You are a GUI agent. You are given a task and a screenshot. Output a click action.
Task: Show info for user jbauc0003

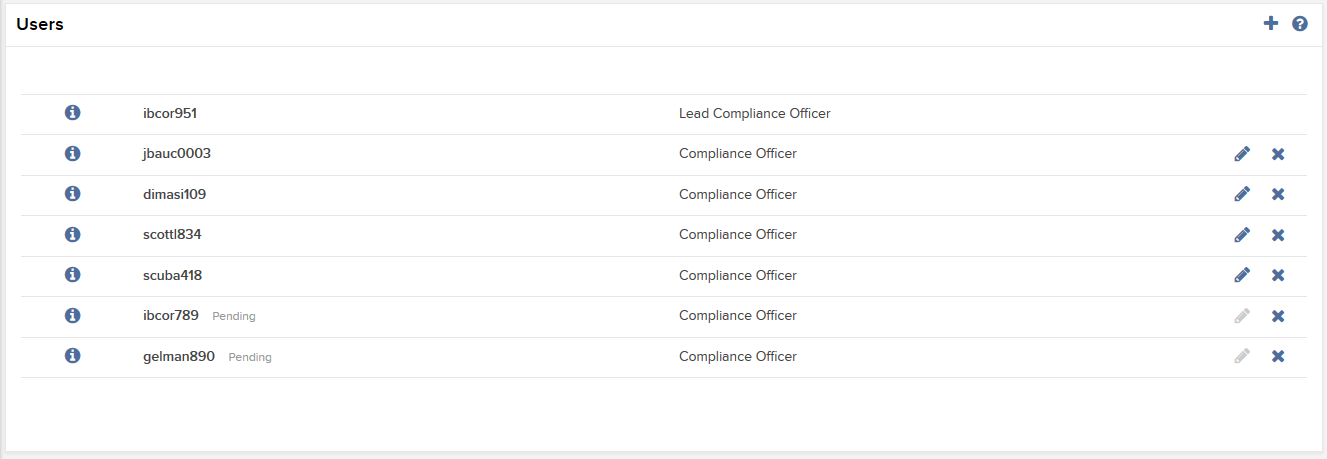coord(72,154)
